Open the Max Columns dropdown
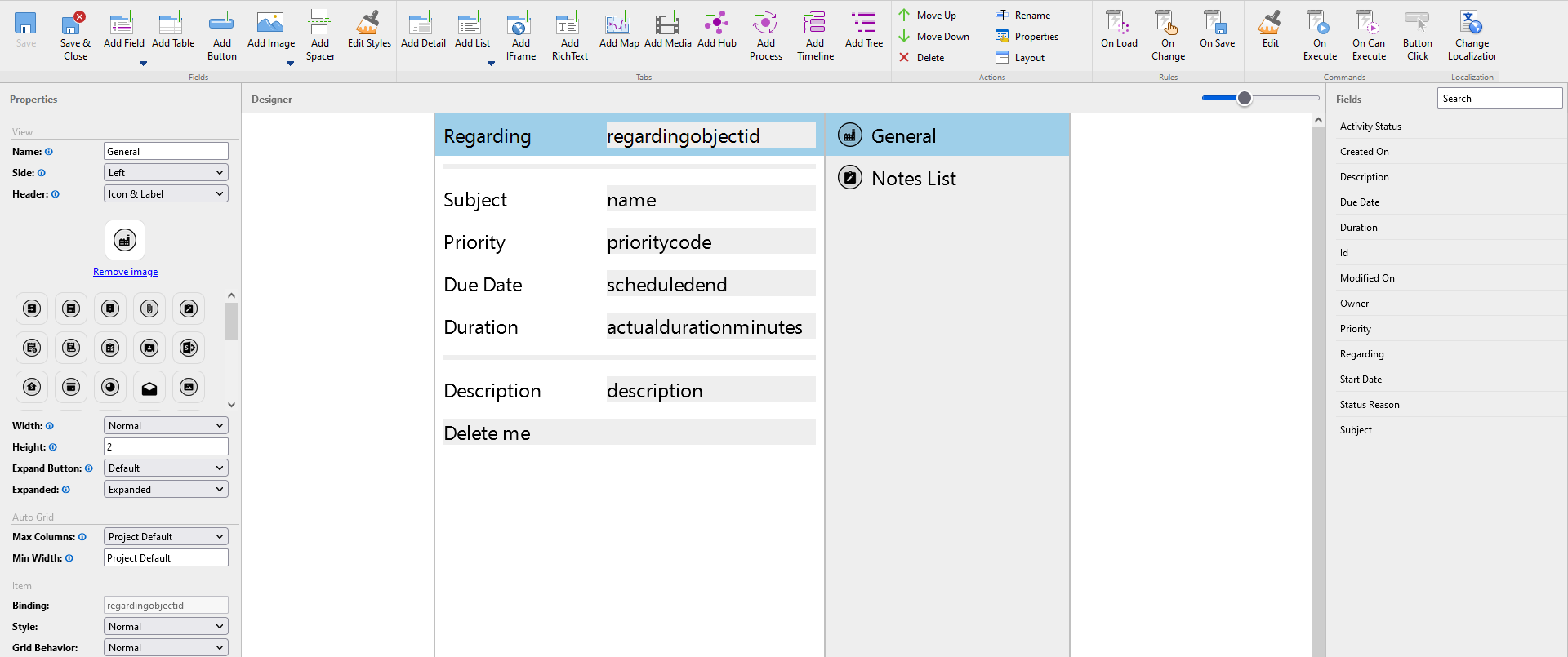Image resolution: width=1568 pixels, height=657 pixels. point(166,537)
